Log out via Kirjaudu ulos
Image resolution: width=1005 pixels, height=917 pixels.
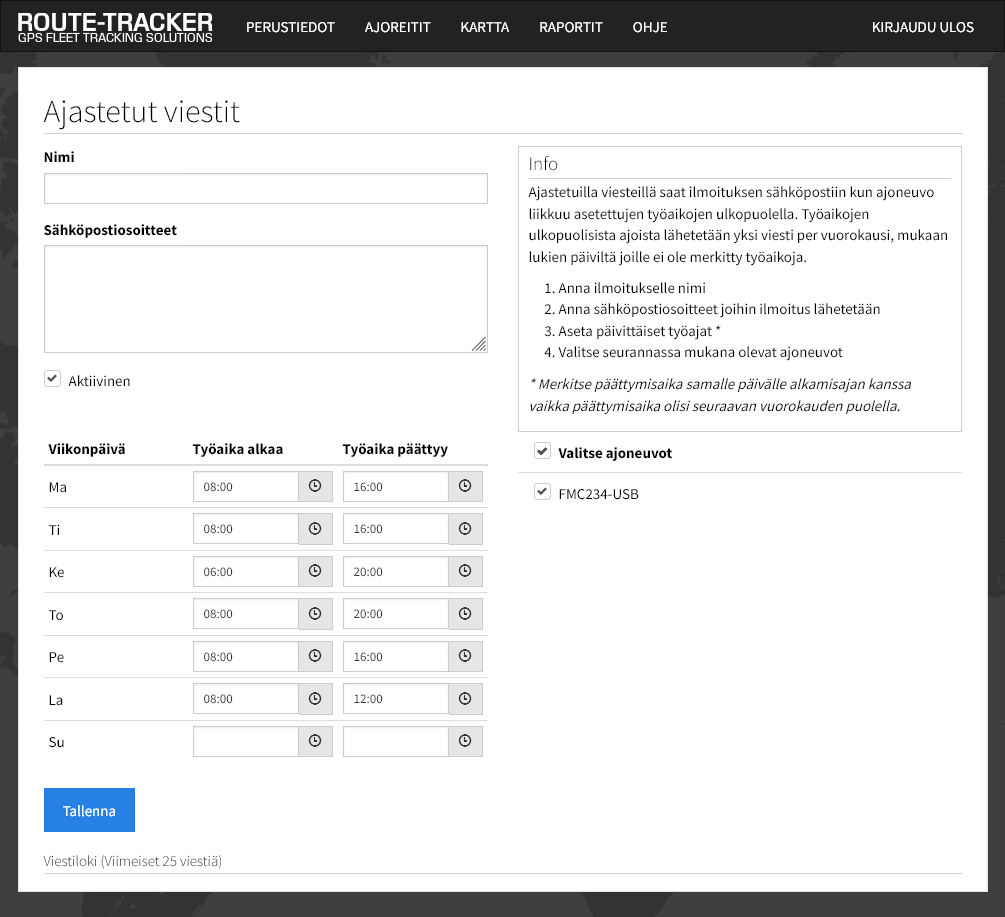point(922,27)
